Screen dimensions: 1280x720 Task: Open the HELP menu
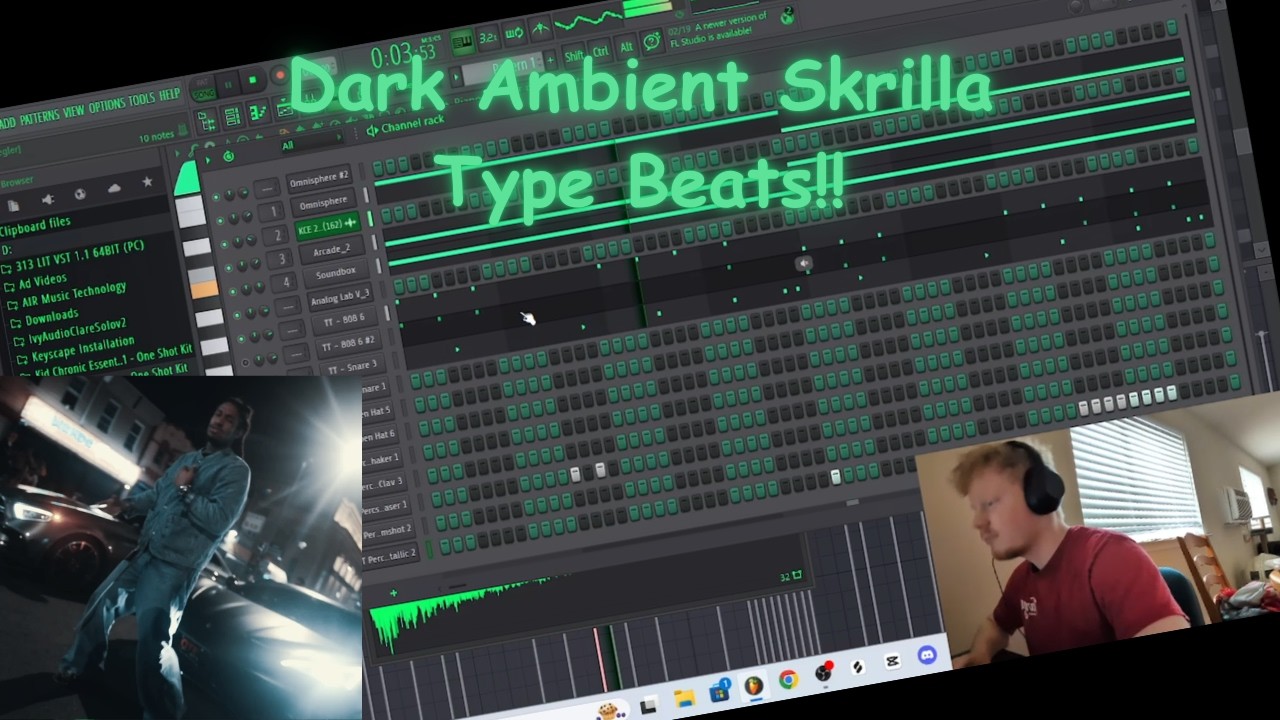tap(169, 94)
